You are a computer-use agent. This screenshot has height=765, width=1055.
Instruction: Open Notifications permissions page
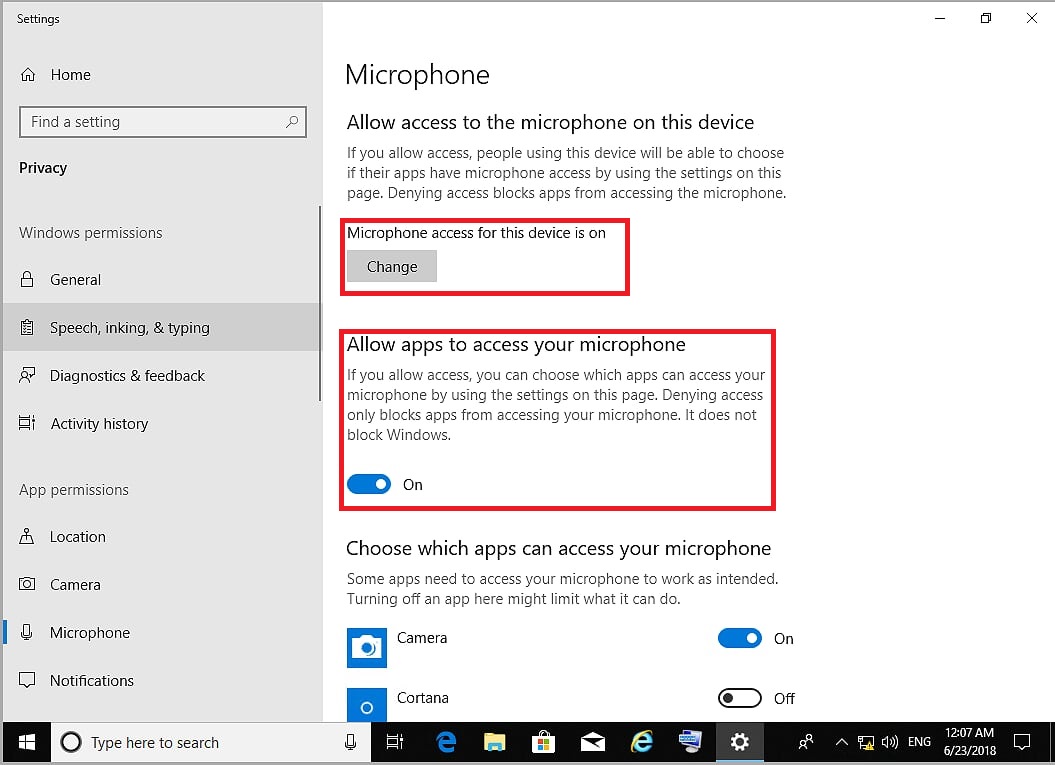pos(162,680)
